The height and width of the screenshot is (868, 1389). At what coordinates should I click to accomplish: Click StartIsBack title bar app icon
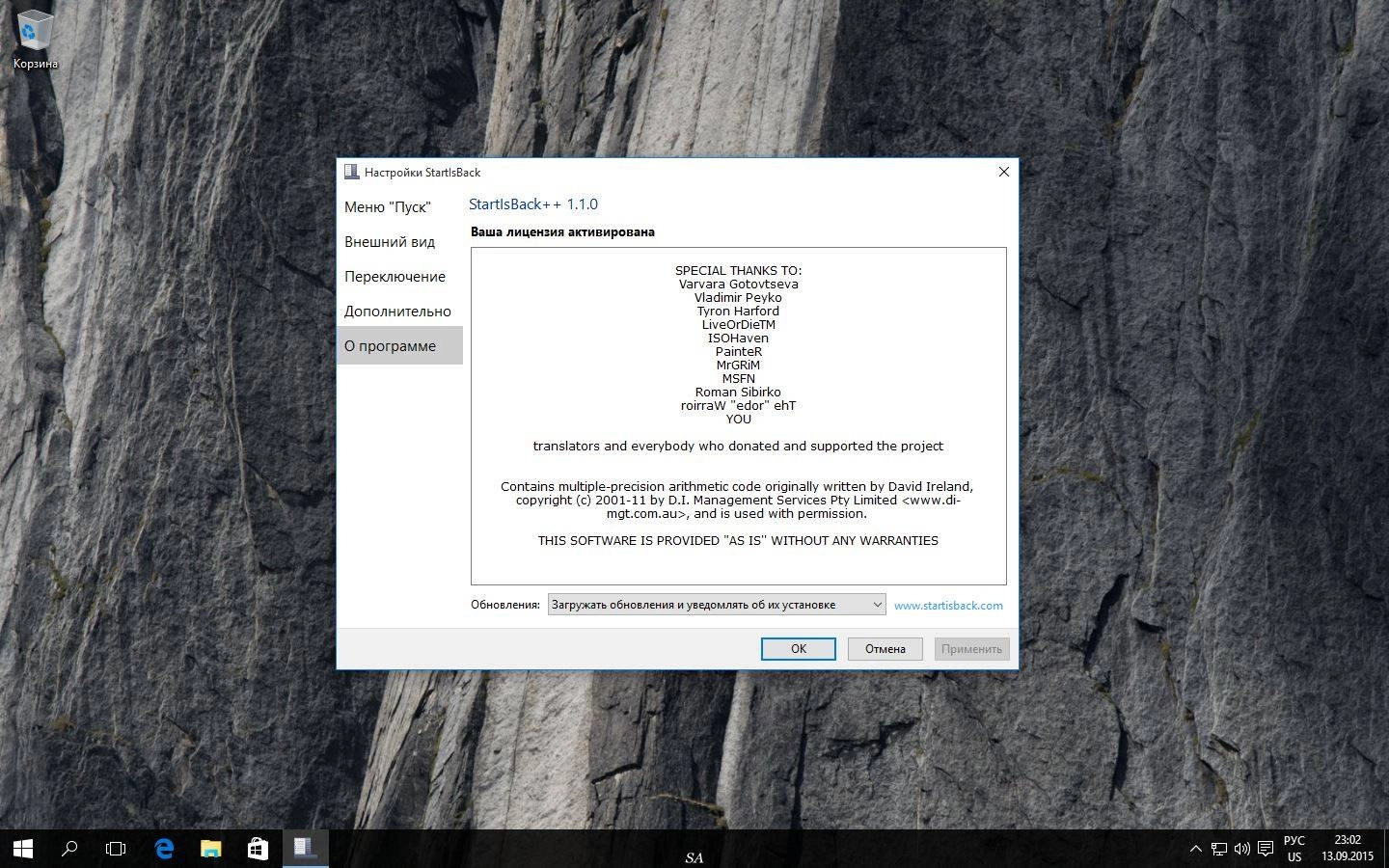pos(351,172)
